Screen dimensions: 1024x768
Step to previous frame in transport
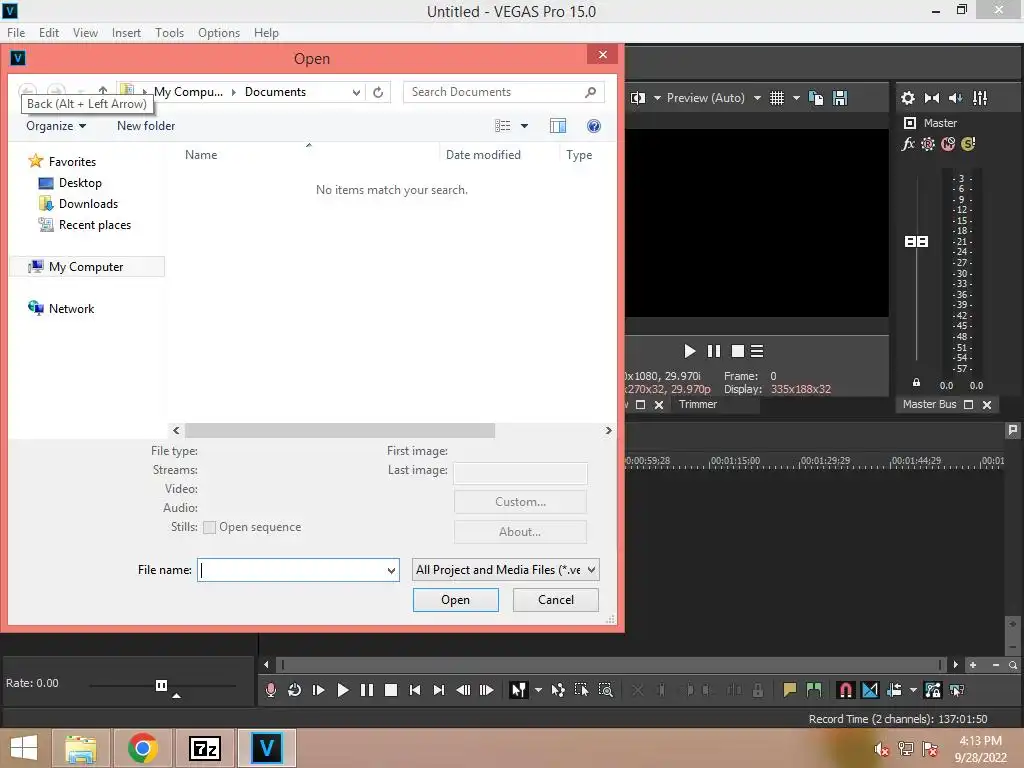click(463, 690)
